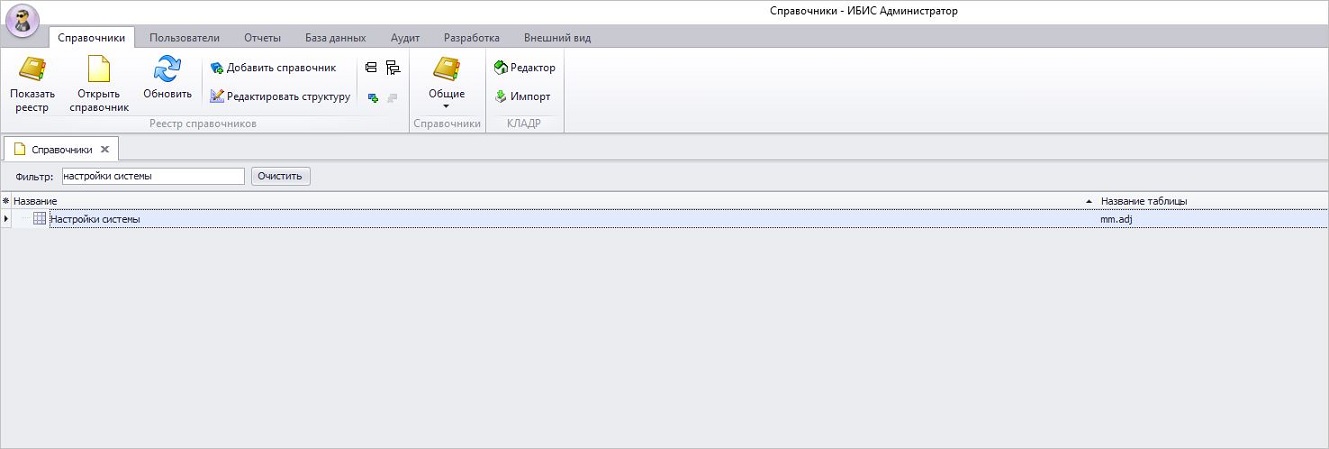The width and height of the screenshot is (1329, 449).
Task: Click the application menu orb button
Action: click(22, 20)
